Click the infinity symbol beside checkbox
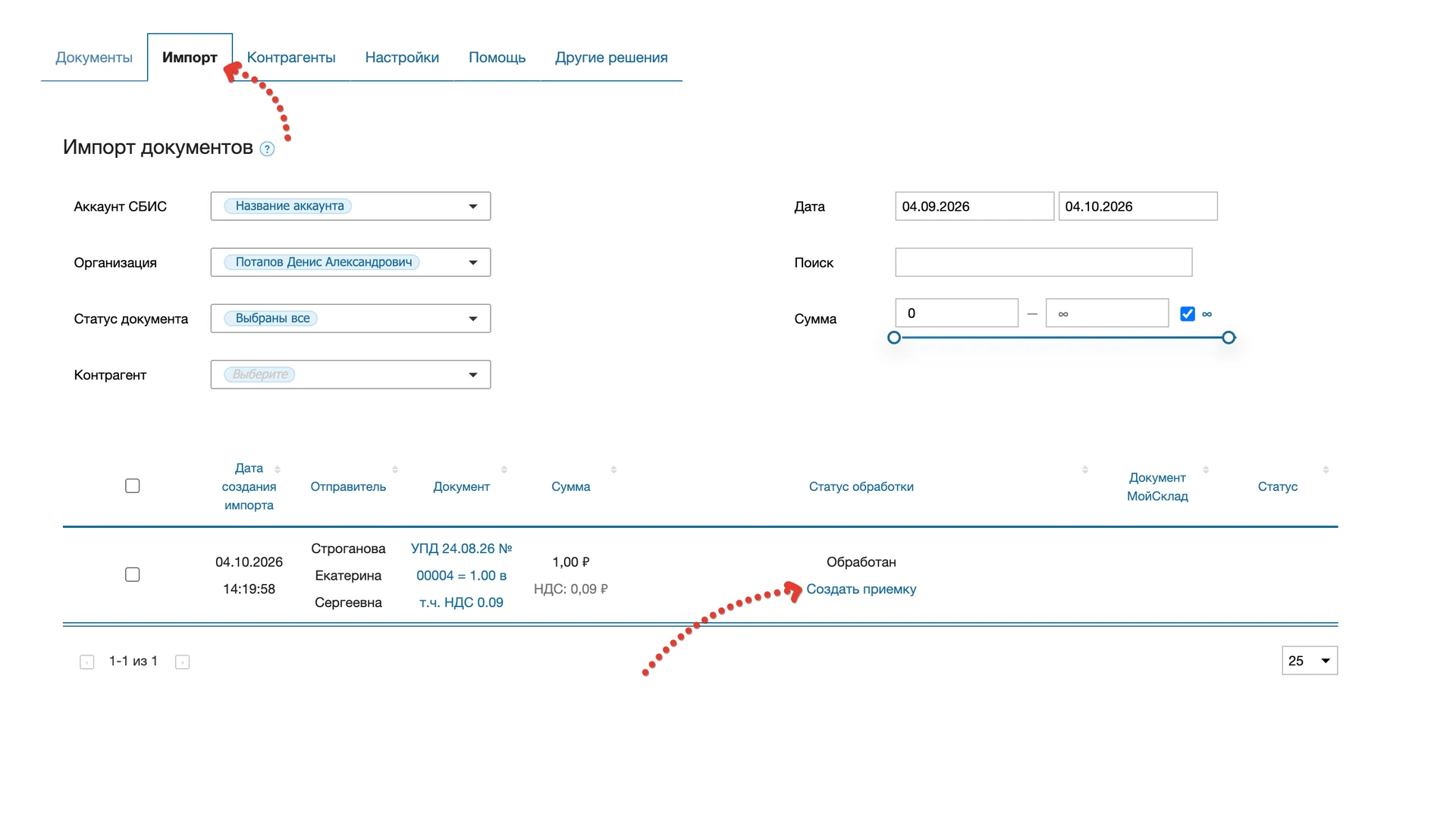1456x839 pixels. coord(1207,314)
